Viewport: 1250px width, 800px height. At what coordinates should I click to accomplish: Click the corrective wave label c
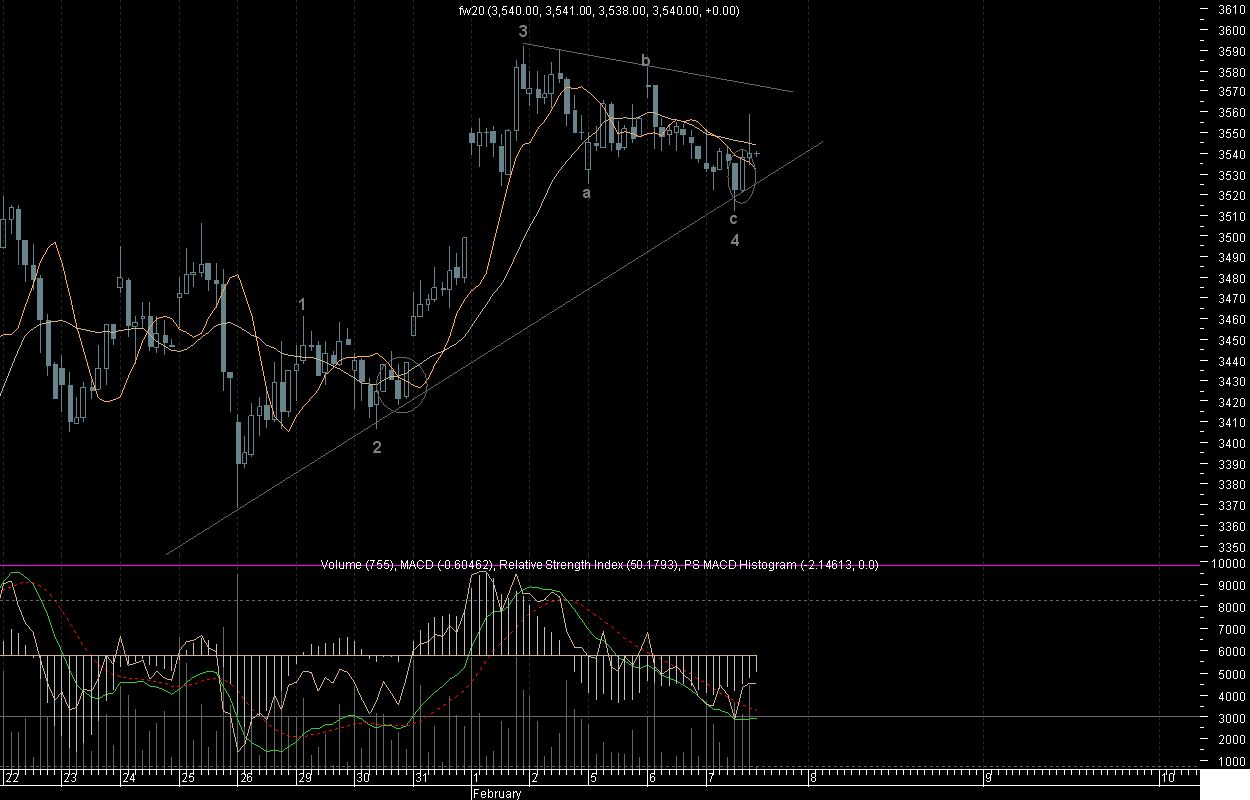point(734,218)
